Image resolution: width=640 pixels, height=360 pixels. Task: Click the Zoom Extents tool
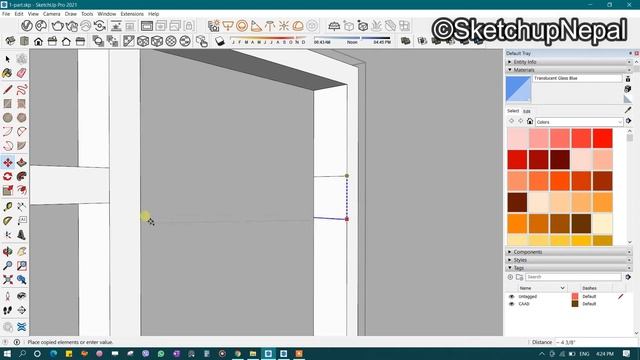click(8, 280)
